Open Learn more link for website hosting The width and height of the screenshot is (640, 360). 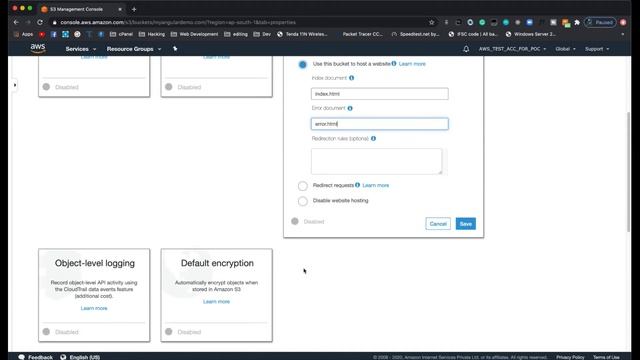coord(412,64)
